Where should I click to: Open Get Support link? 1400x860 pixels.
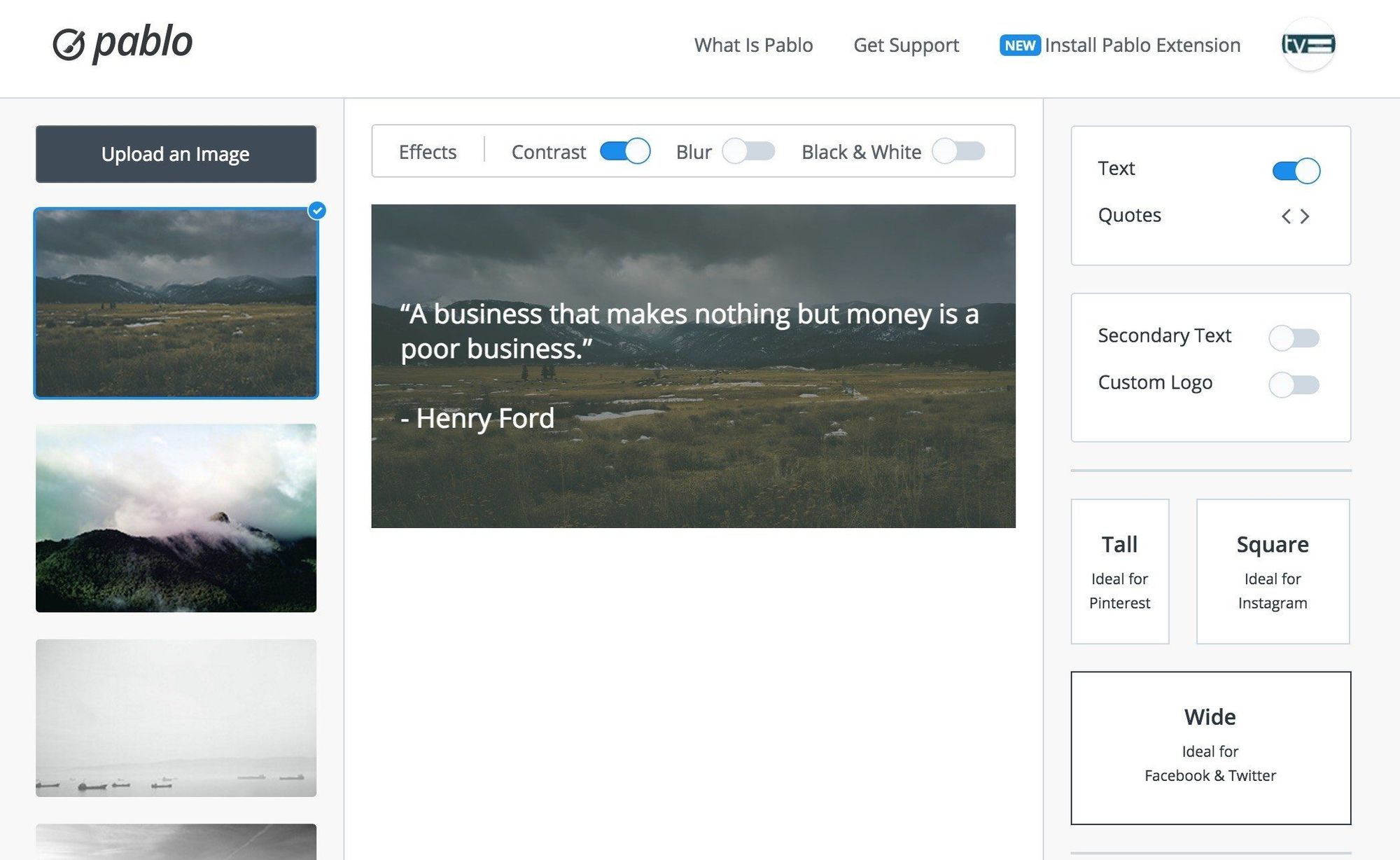906,46
